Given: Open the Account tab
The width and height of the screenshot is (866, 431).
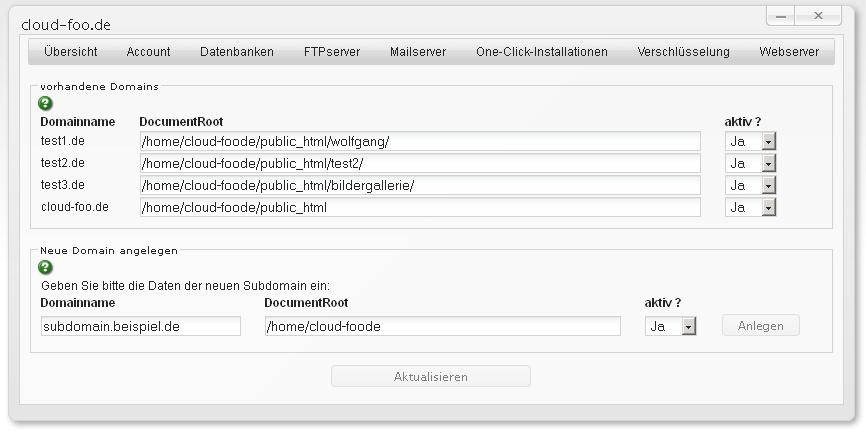Looking at the screenshot, I should pyautogui.click(x=148, y=52).
